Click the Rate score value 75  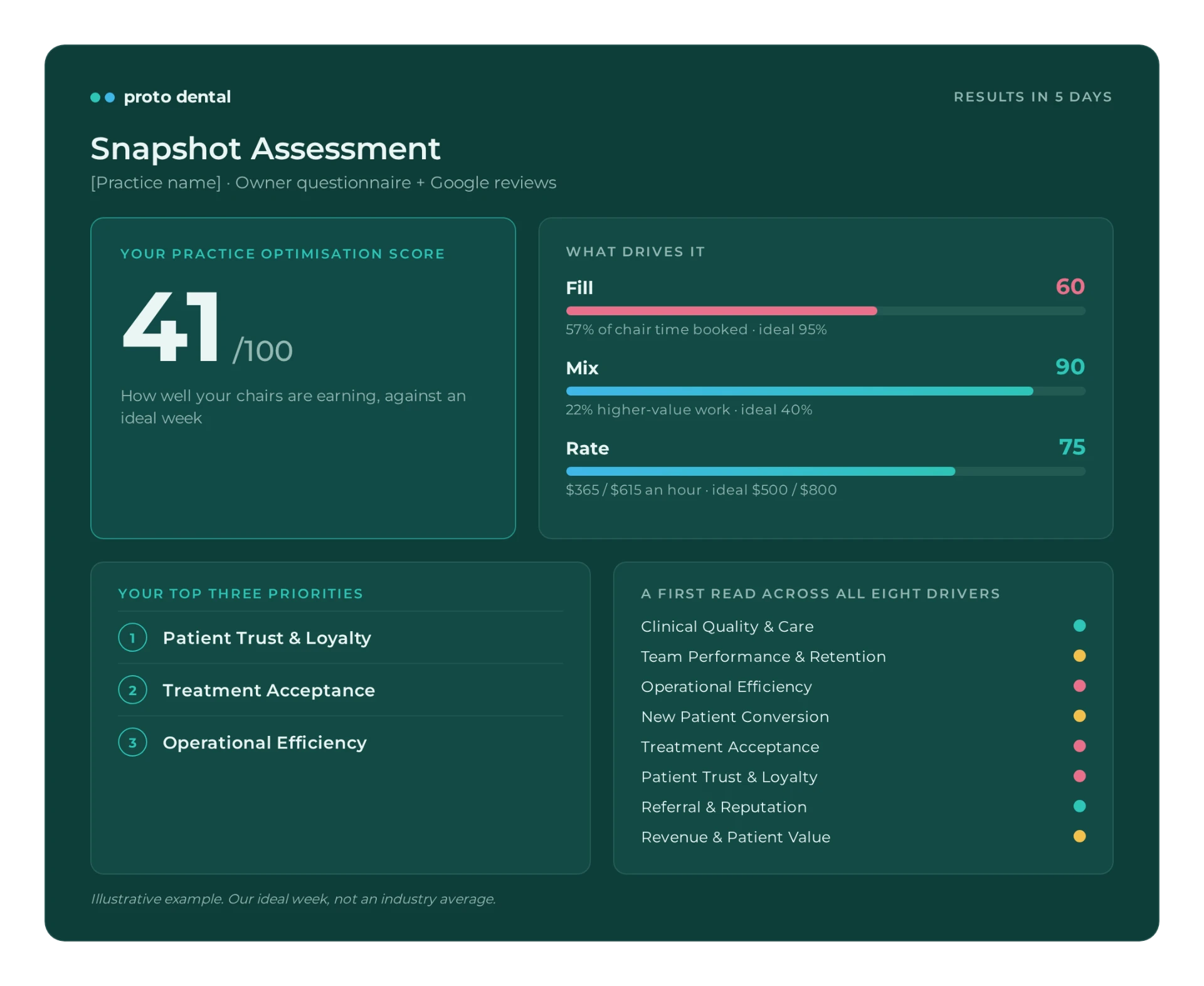point(1072,447)
